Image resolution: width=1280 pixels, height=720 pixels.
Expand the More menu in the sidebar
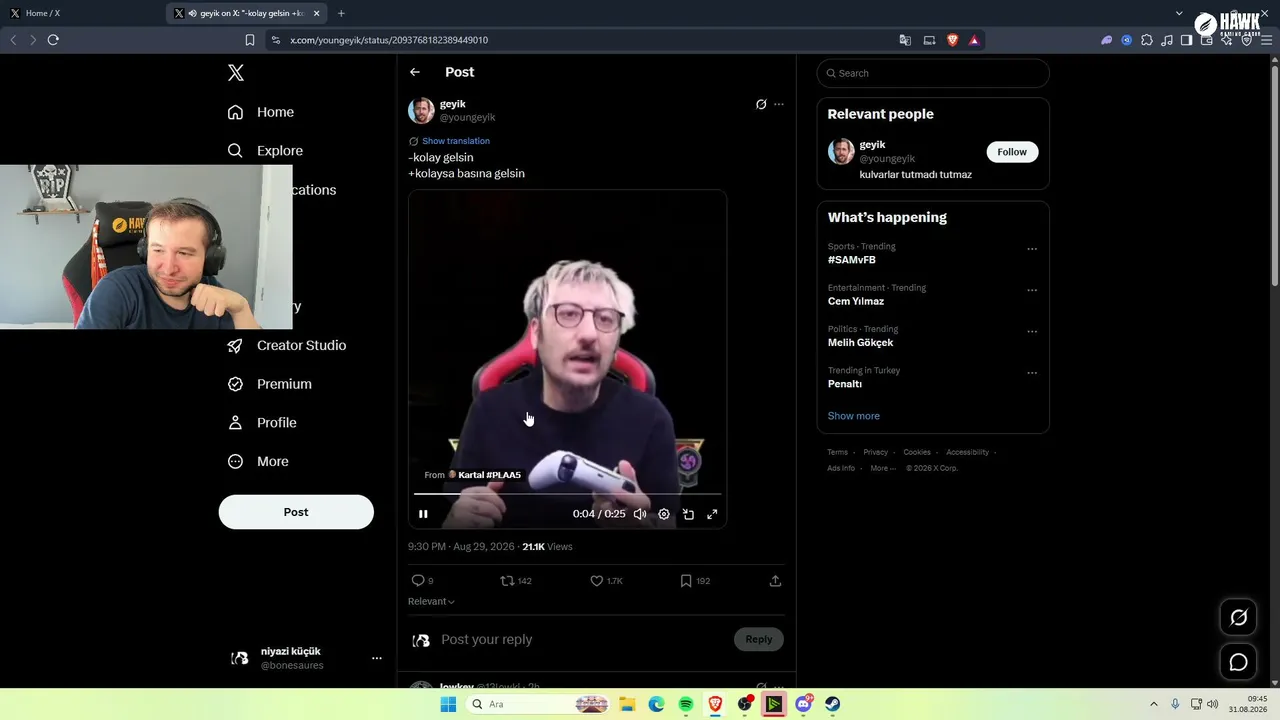(x=258, y=462)
